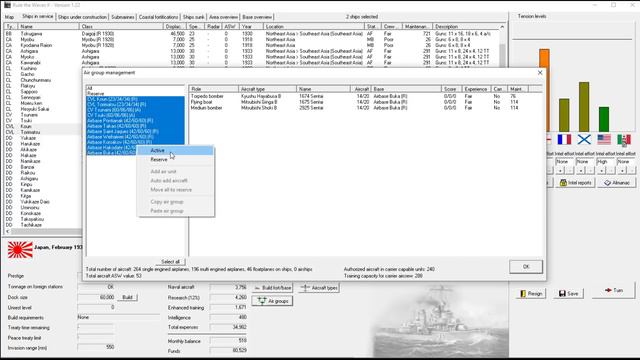The image size is (640, 360).
Task: Click the orange tension level bar
Action: [x=544, y=90]
